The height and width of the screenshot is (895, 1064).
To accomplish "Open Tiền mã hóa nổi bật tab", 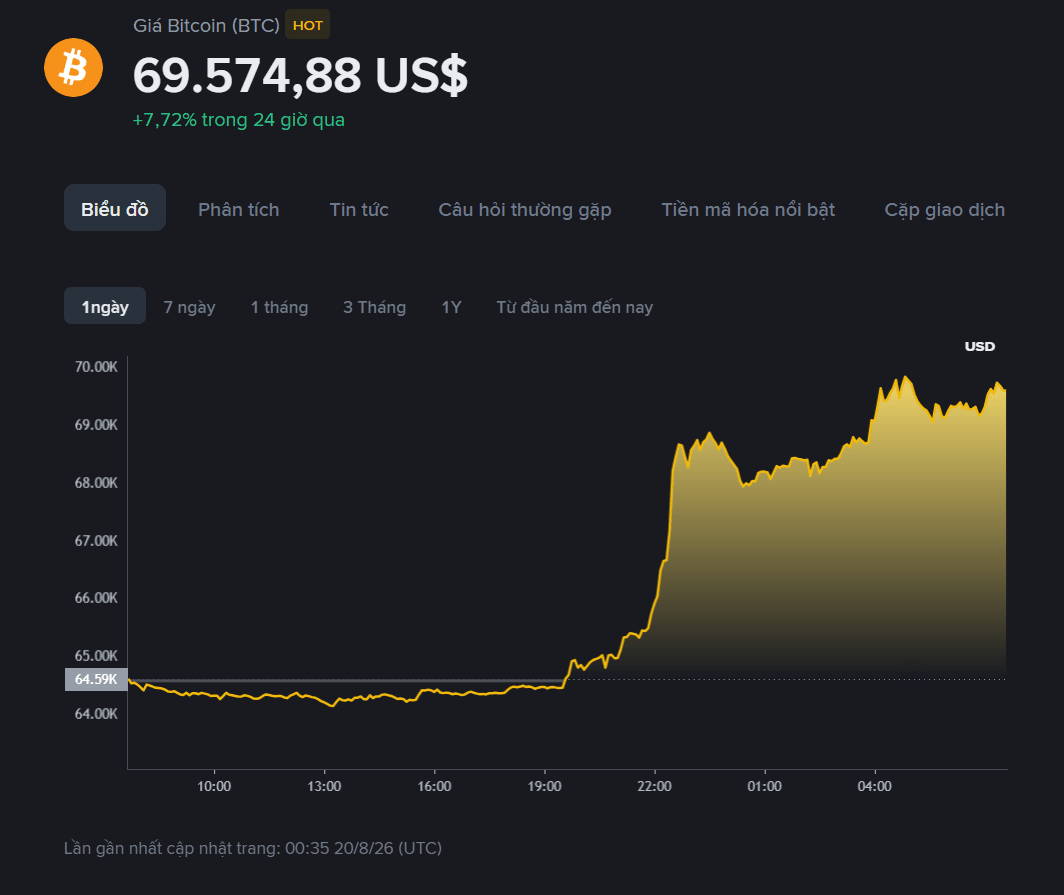I will point(748,210).
